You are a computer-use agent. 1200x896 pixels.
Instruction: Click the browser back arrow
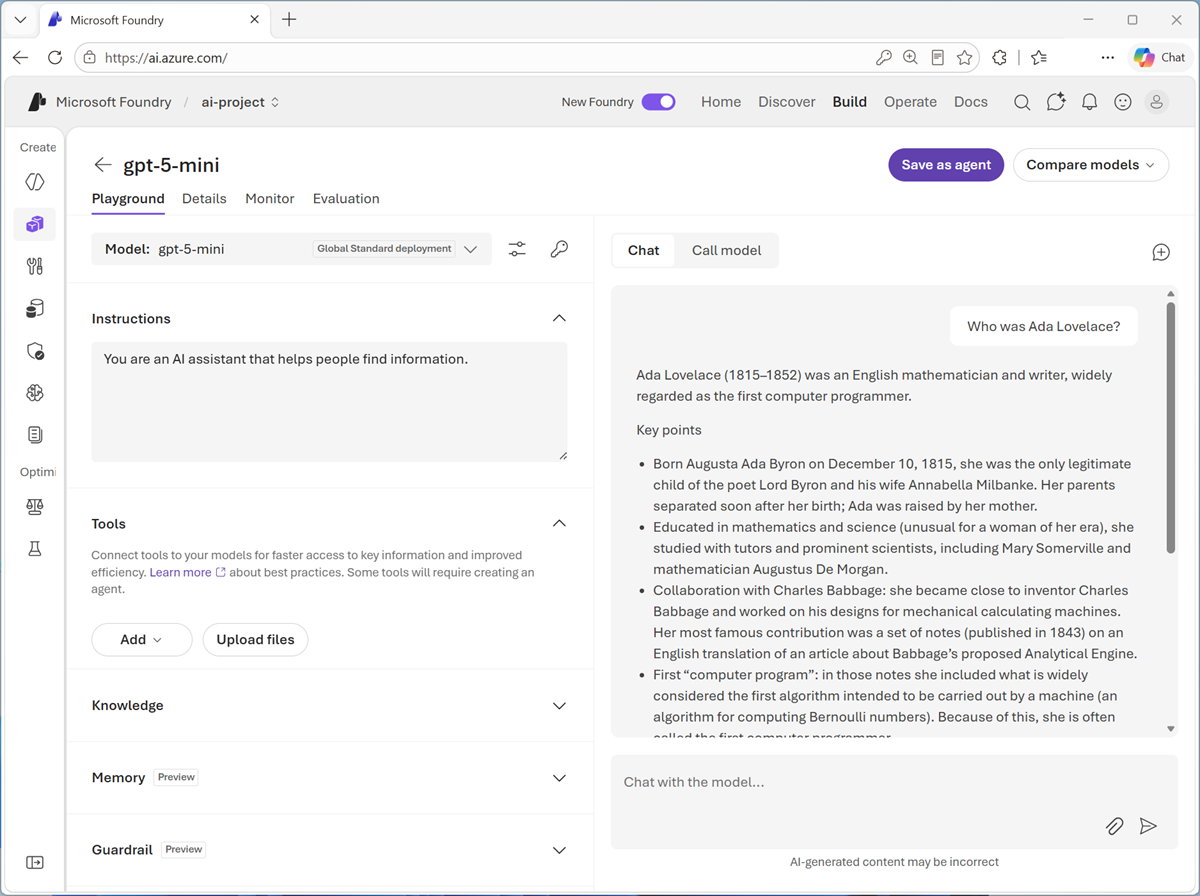point(20,58)
